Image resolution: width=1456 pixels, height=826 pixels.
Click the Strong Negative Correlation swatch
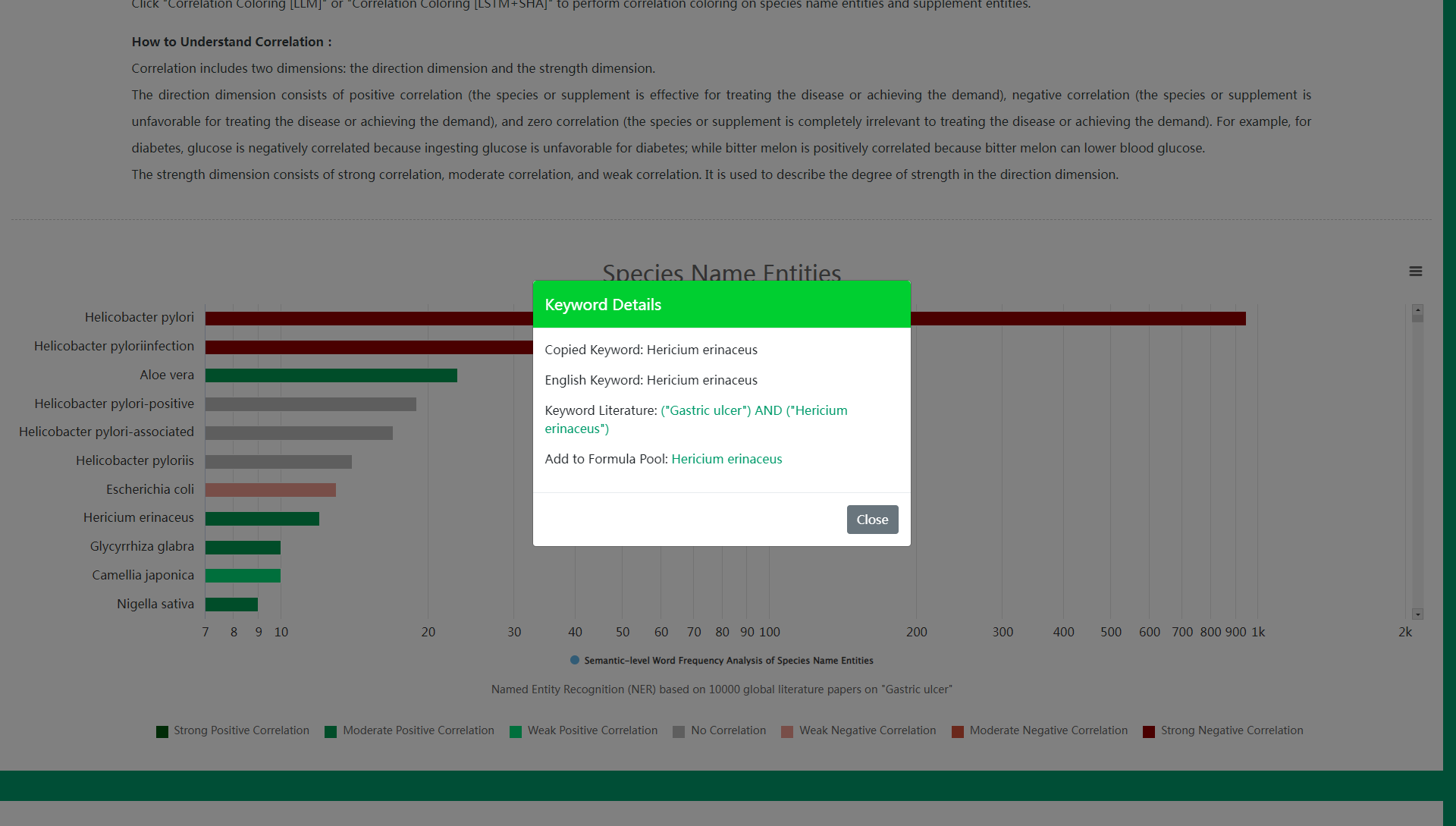pos(1149,732)
